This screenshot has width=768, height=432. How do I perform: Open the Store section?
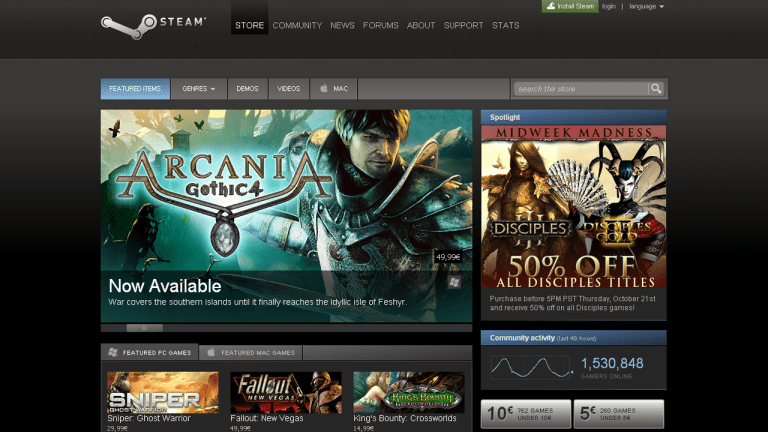pyautogui.click(x=249, y=25)
